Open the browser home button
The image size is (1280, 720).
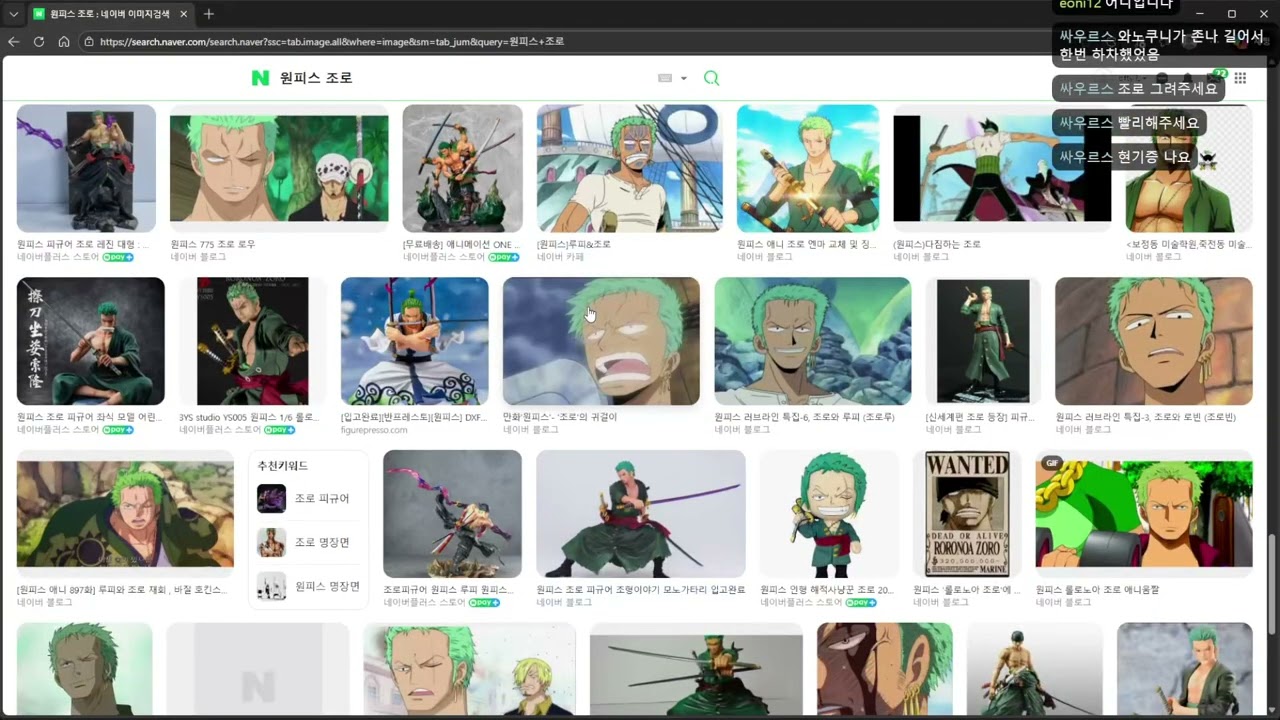pyautogui.click(x=64, y=42)
